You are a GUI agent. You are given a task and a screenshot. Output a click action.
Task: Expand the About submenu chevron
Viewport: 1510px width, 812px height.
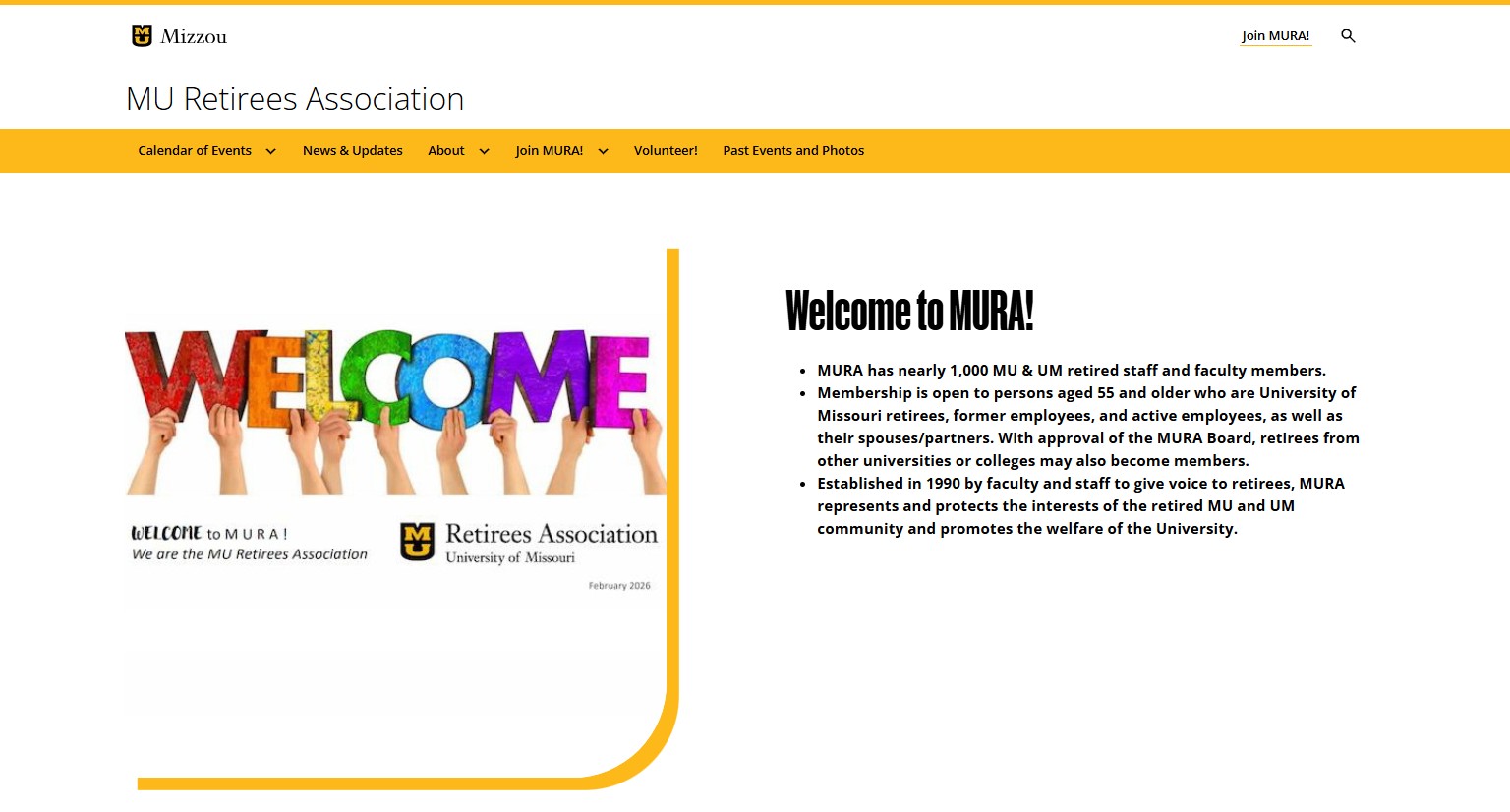(484, 151)
